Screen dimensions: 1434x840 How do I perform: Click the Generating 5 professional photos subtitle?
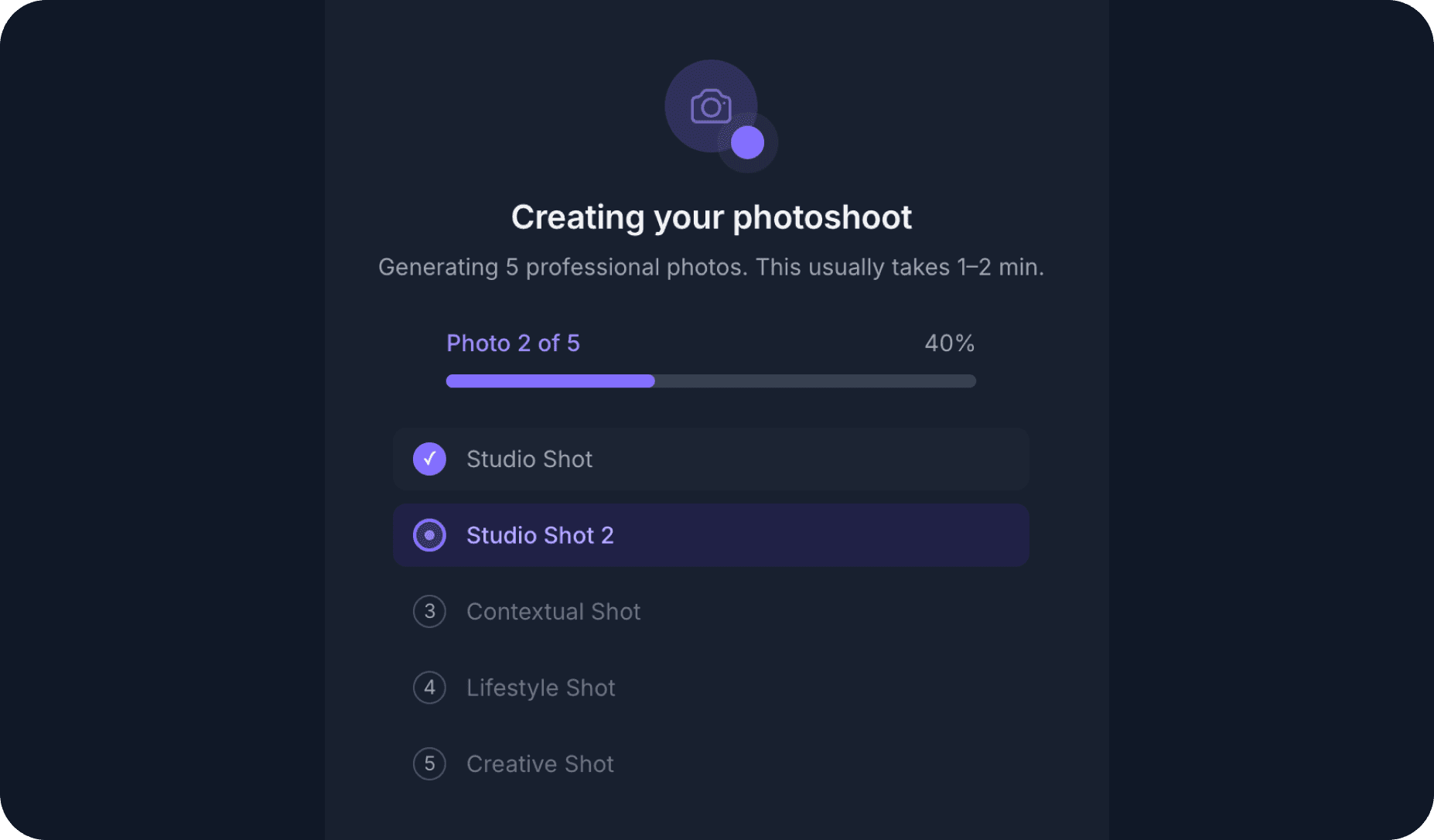pyautogui.click(x=711, y=268)
